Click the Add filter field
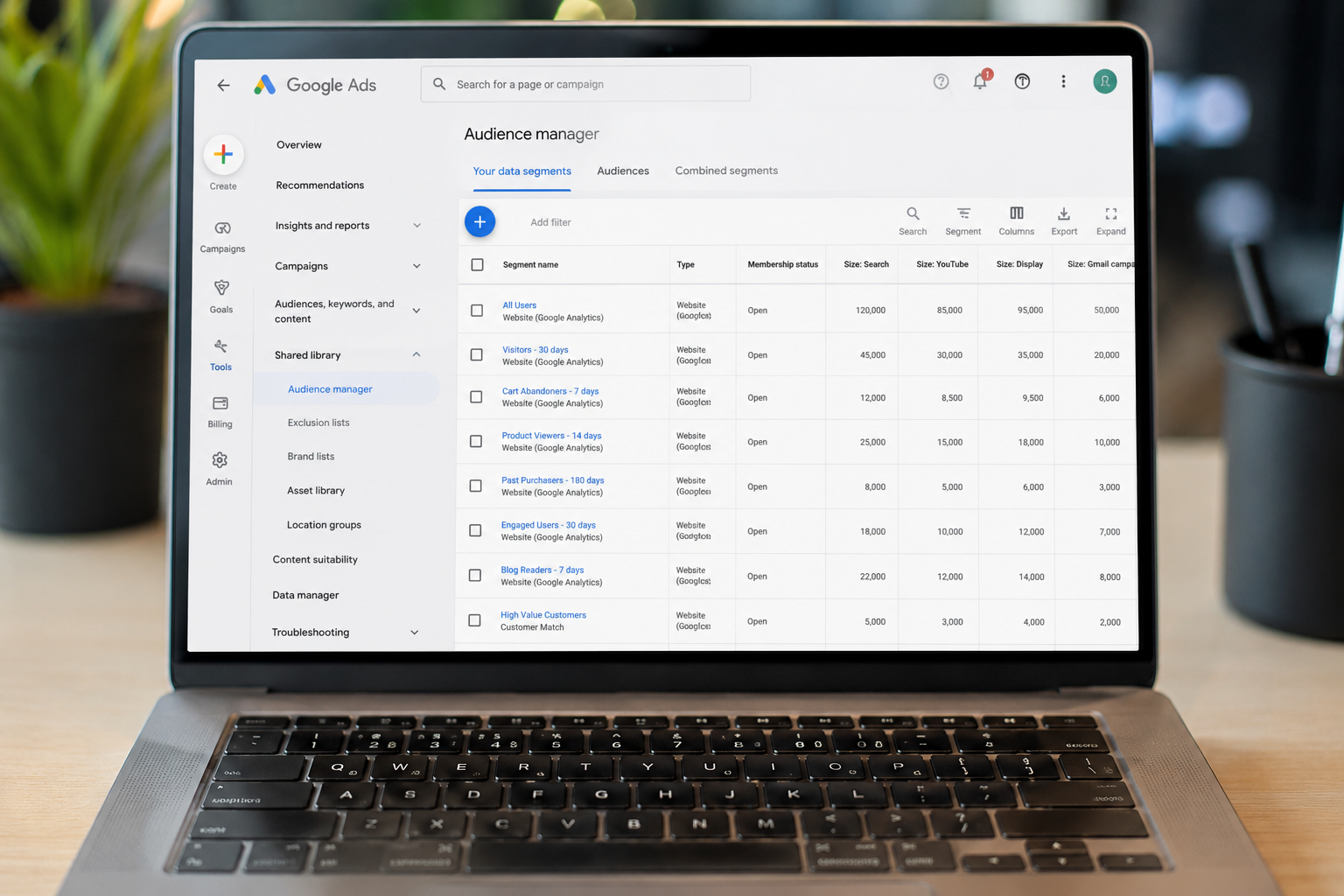The width and height of the screenshot is (1344, 896). point(550,222)
